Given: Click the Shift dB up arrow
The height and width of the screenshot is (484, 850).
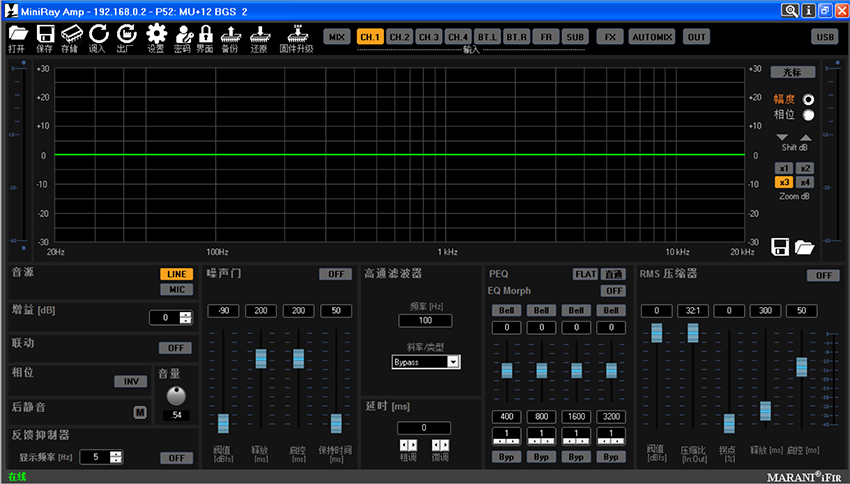Looking at the screenshot, I should (x=805, y=137).
